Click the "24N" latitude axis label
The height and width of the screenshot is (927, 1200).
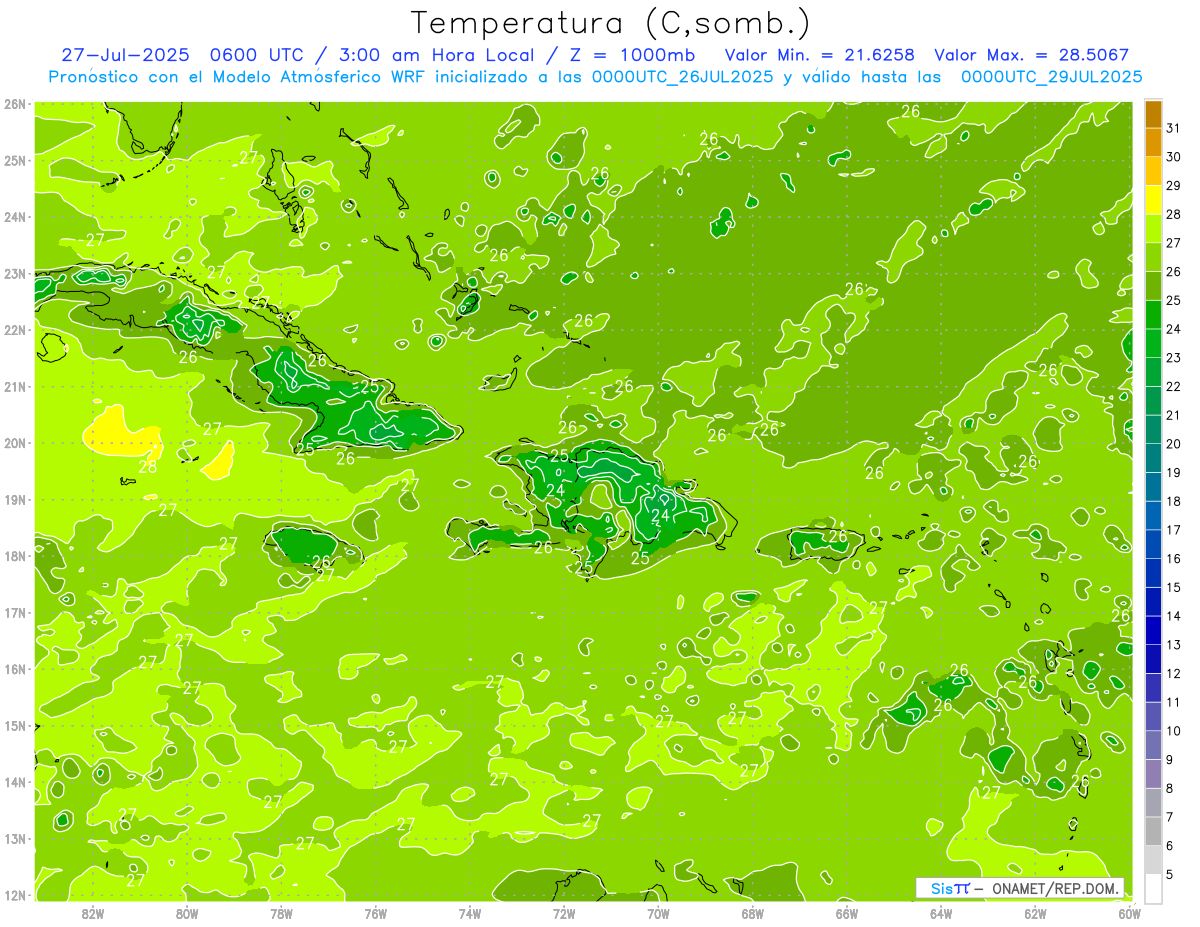pos(14,217)
